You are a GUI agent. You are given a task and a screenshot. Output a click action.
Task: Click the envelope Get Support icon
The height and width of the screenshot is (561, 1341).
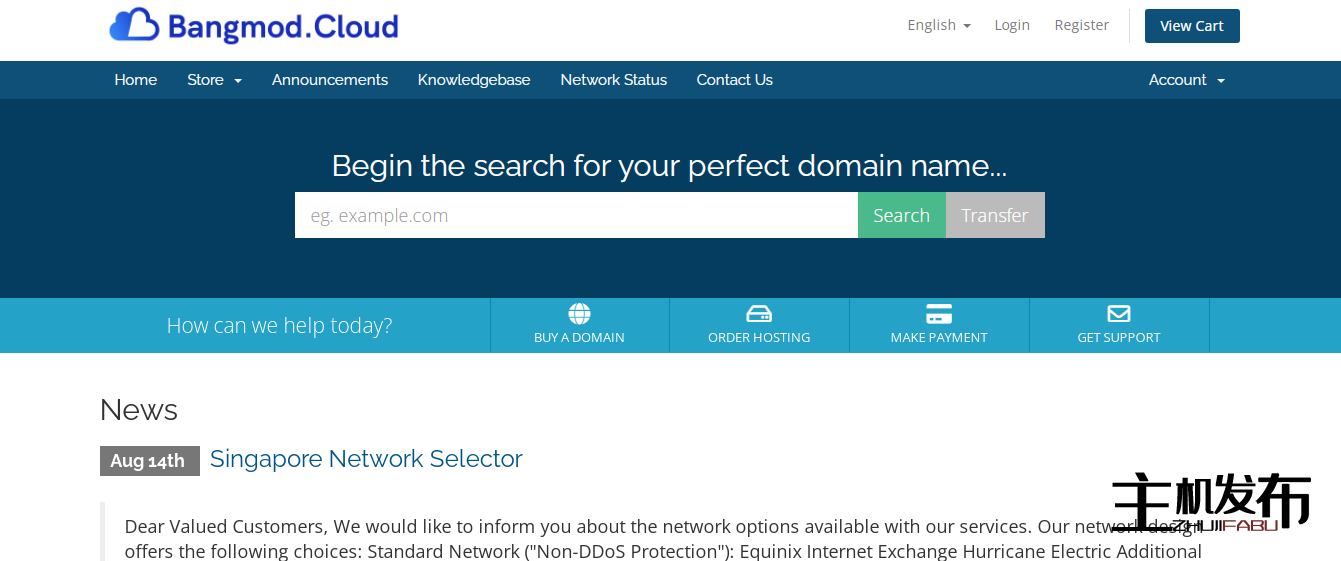pyautogui.click(x=1118, y=314)
